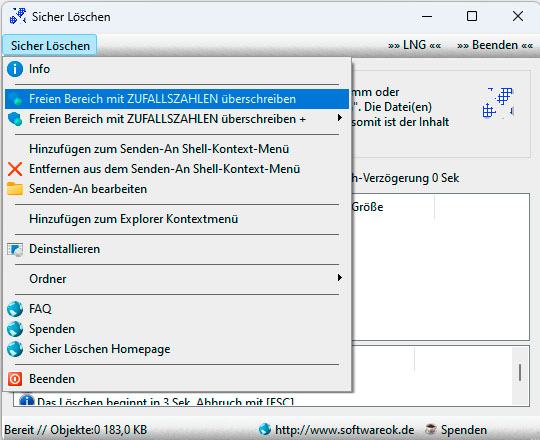Image resolution: width=540 pixels, height=440 pixels.
Task: Click »» Beenden «« in the menu bar
Action: (x=495, y=45)
